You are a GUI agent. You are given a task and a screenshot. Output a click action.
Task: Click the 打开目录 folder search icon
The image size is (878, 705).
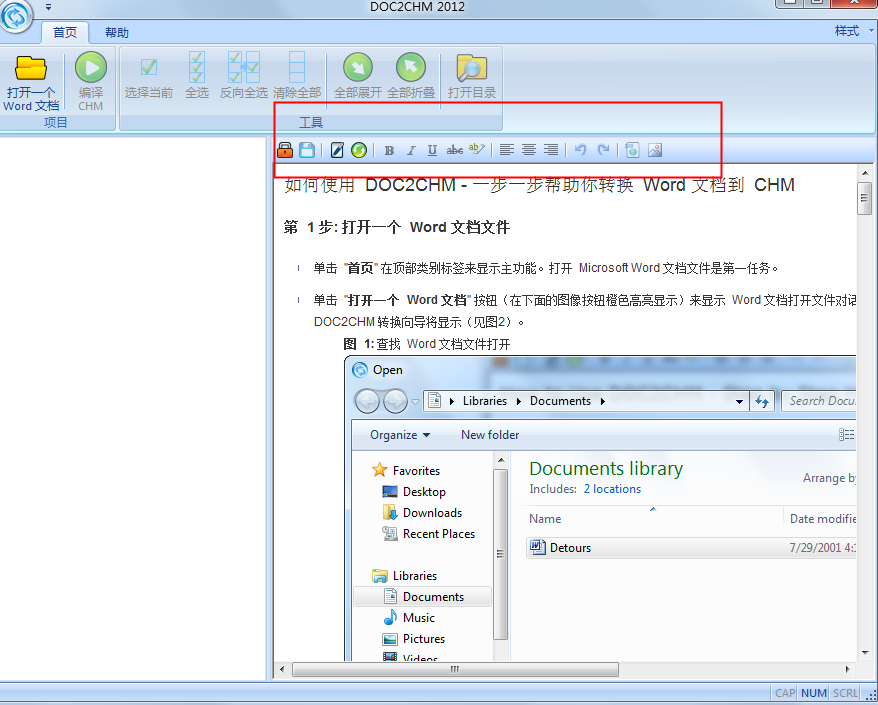pos(471,68)
